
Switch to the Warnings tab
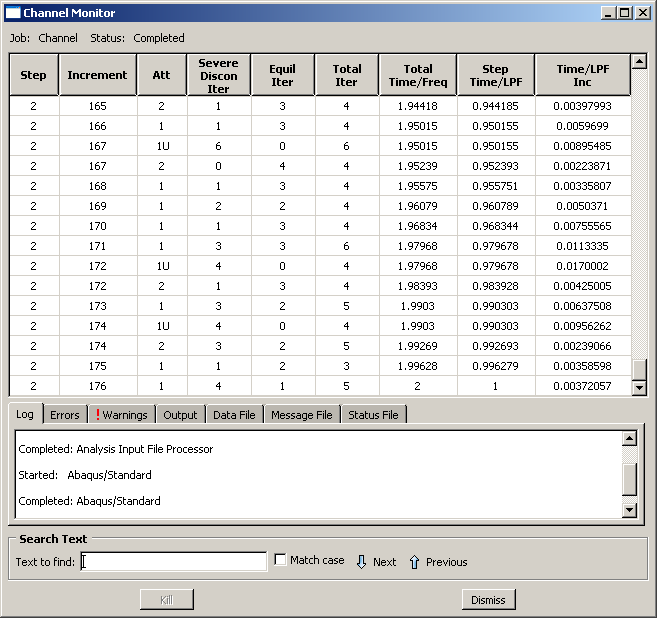click(120, 415)
